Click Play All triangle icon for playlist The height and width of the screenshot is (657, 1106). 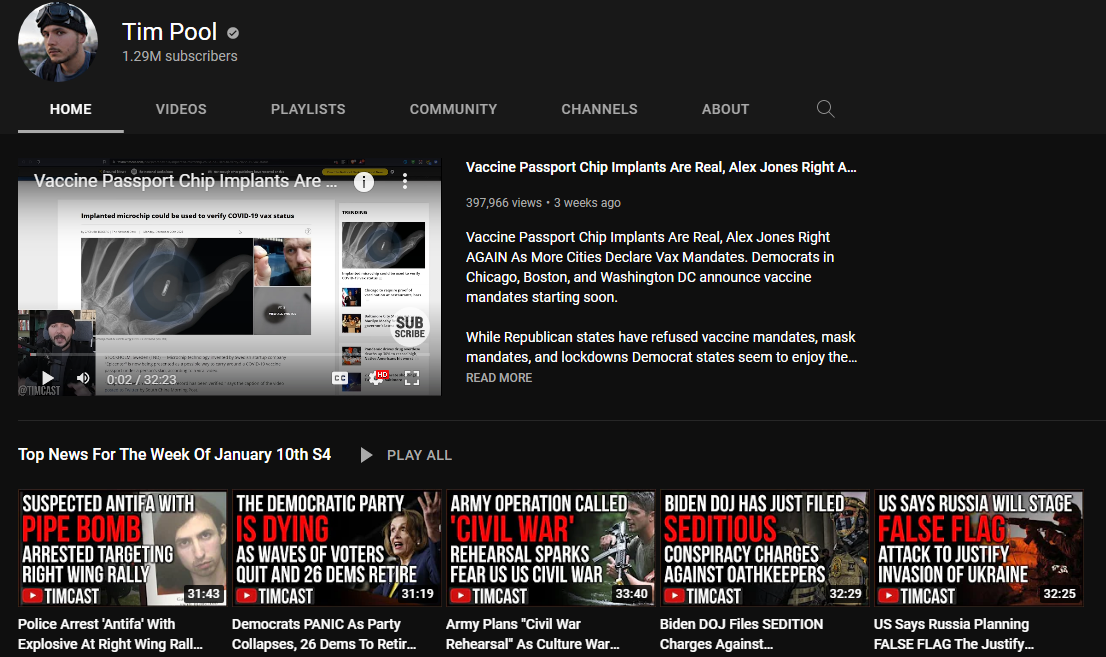pos(366,455)
